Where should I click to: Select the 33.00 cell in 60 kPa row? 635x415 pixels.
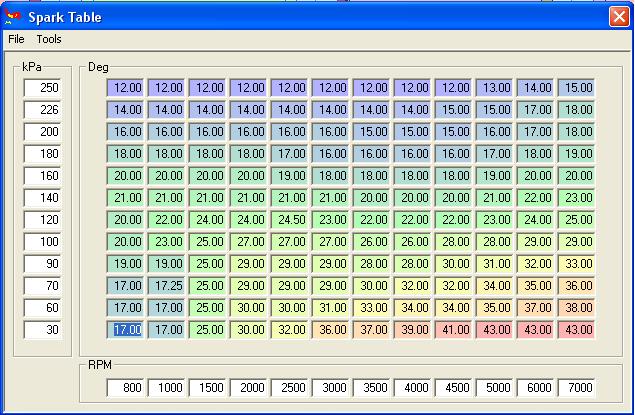click(371, 308)
